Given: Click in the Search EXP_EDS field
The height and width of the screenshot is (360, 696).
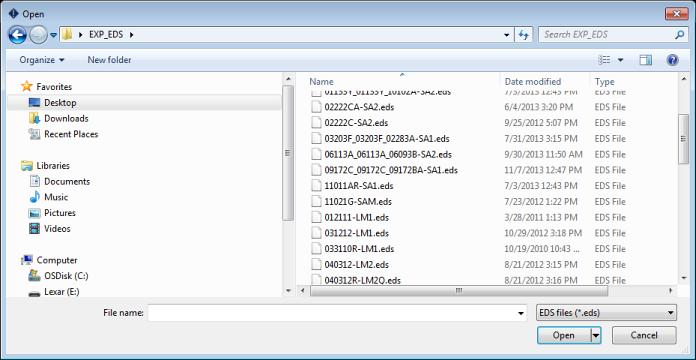Looking at the screenshot, I should click(606, 35).
